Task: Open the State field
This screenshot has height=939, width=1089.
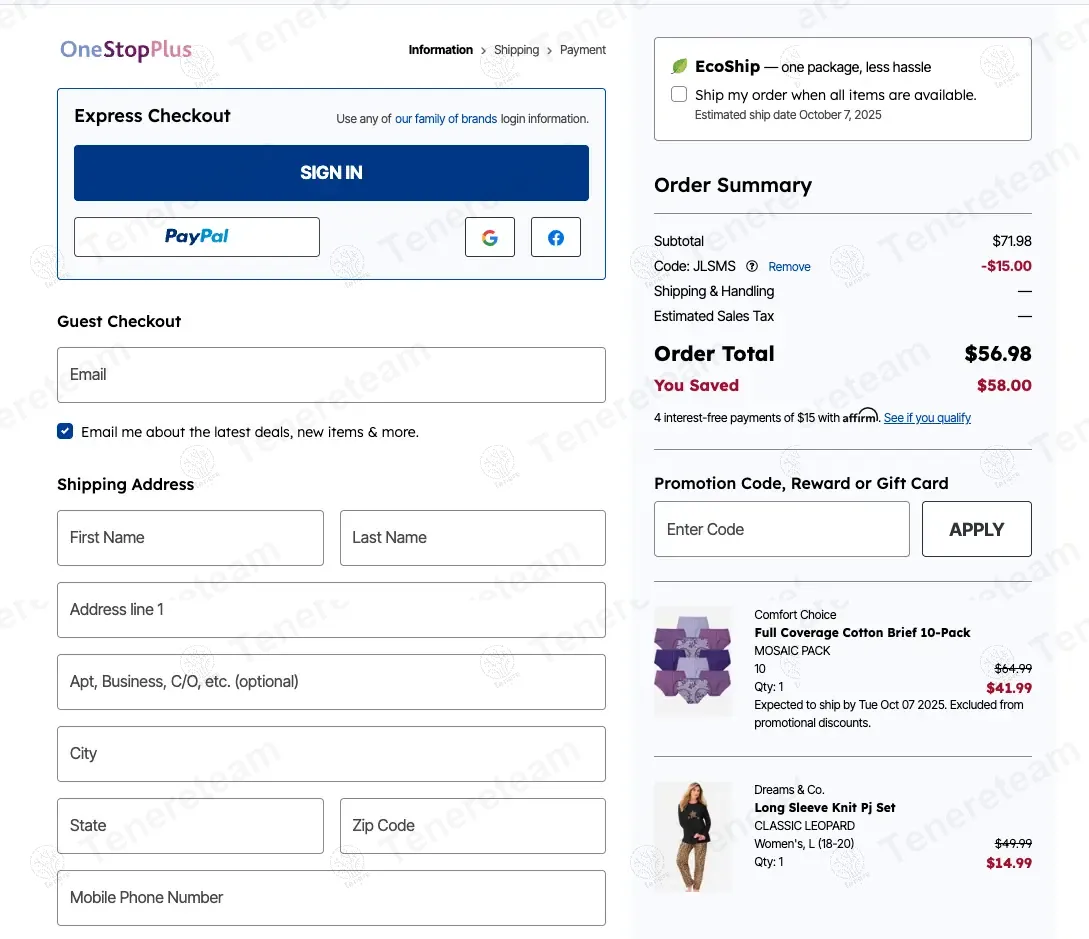Action: pos(190,826)
